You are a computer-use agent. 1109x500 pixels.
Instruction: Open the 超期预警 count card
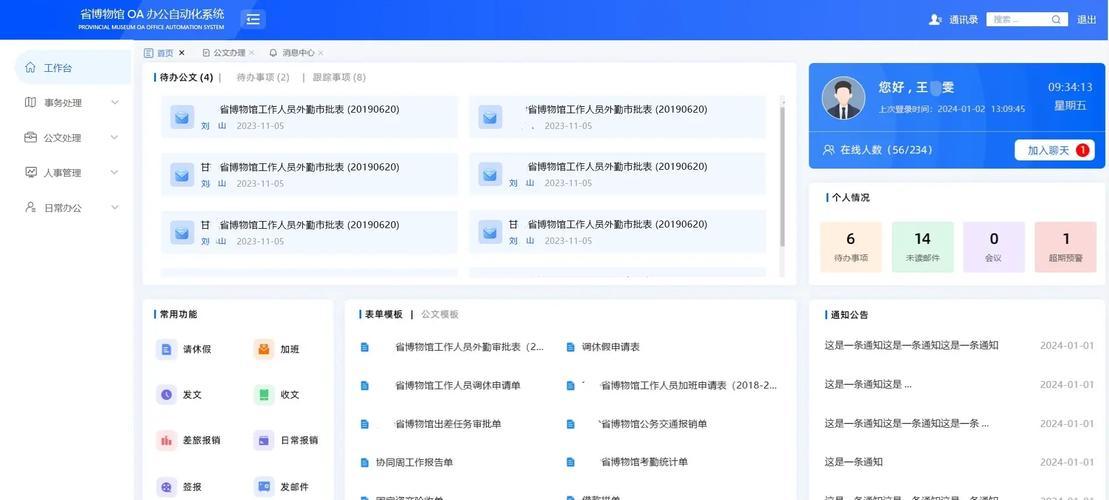click(x=1065, y=247)
